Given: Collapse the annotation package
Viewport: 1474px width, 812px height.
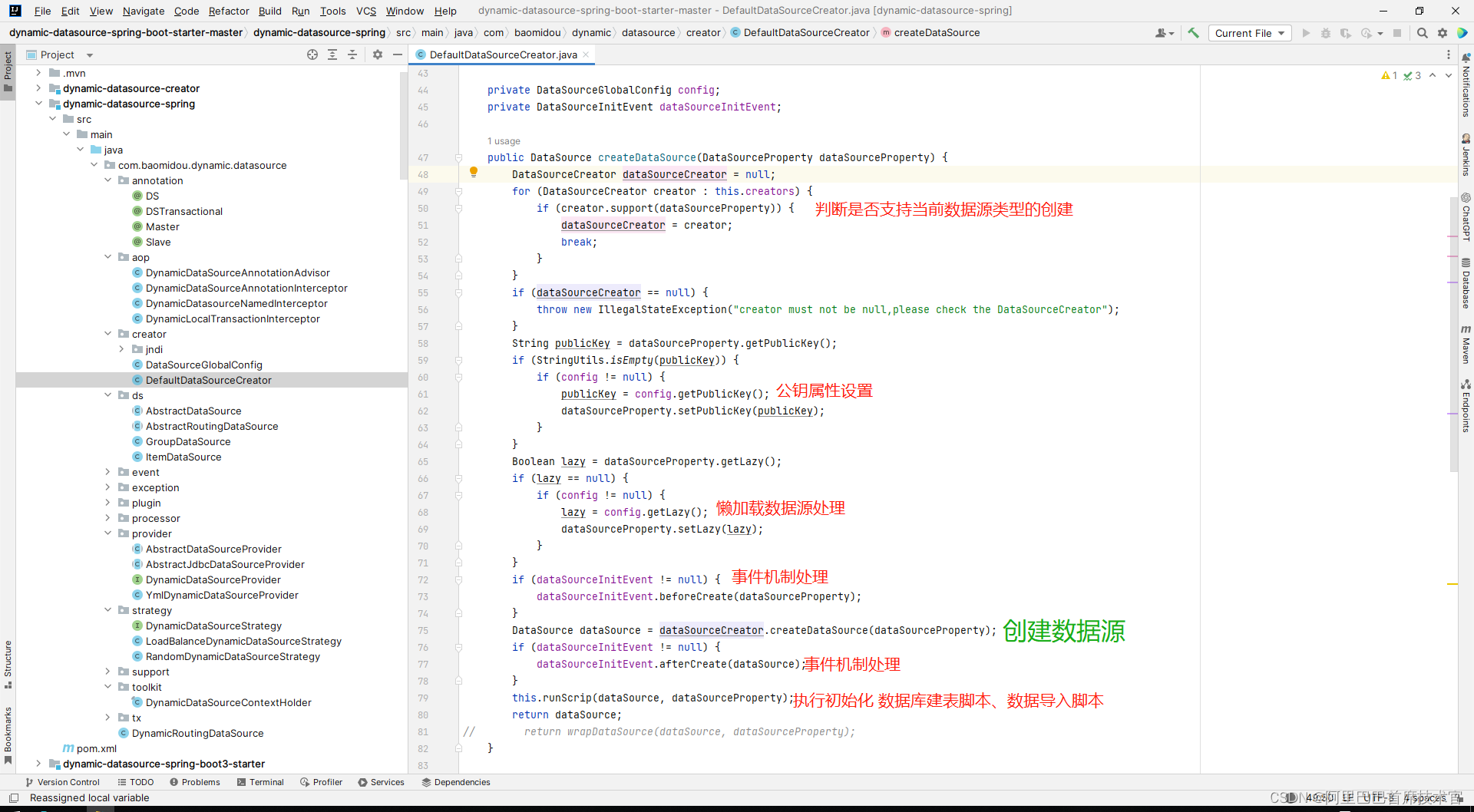Looking at the screenshot, I should tap(107, 180).
